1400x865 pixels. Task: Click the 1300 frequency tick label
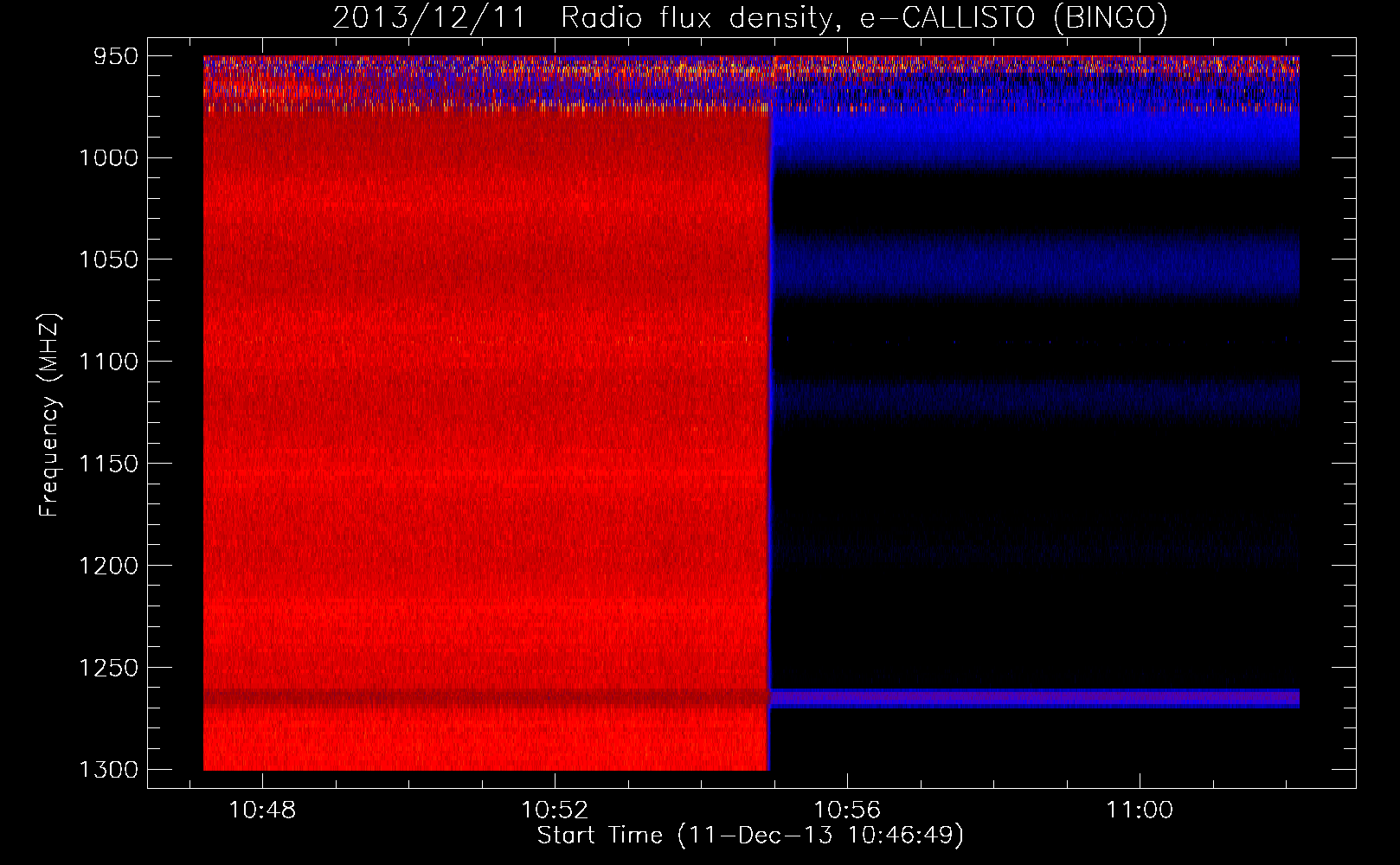coord(108,770)
